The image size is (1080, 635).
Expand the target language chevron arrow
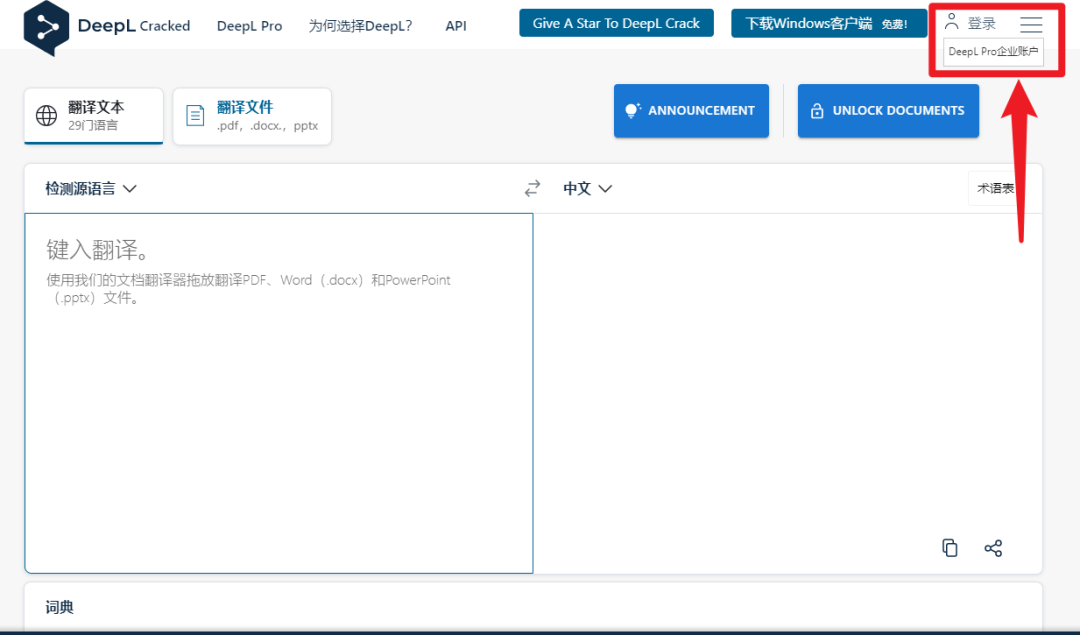point(605,189)
